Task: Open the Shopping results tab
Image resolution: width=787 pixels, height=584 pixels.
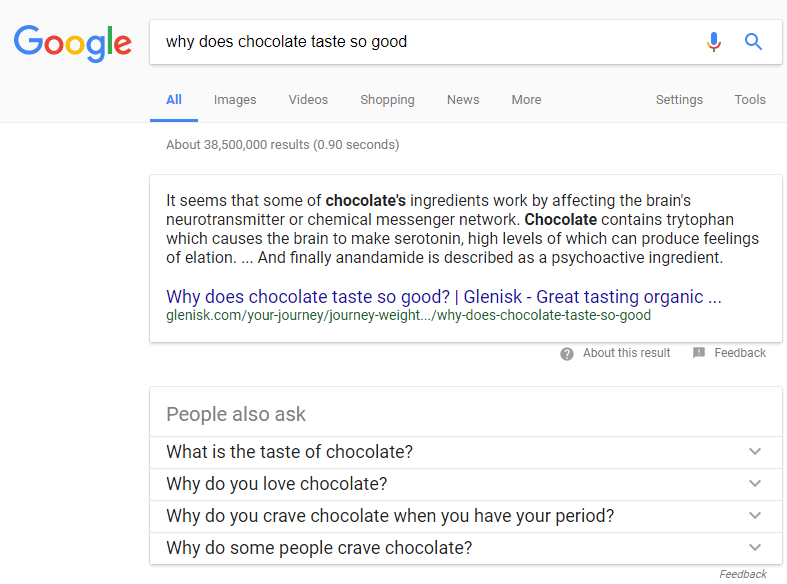Action: (x=387, y=100)
